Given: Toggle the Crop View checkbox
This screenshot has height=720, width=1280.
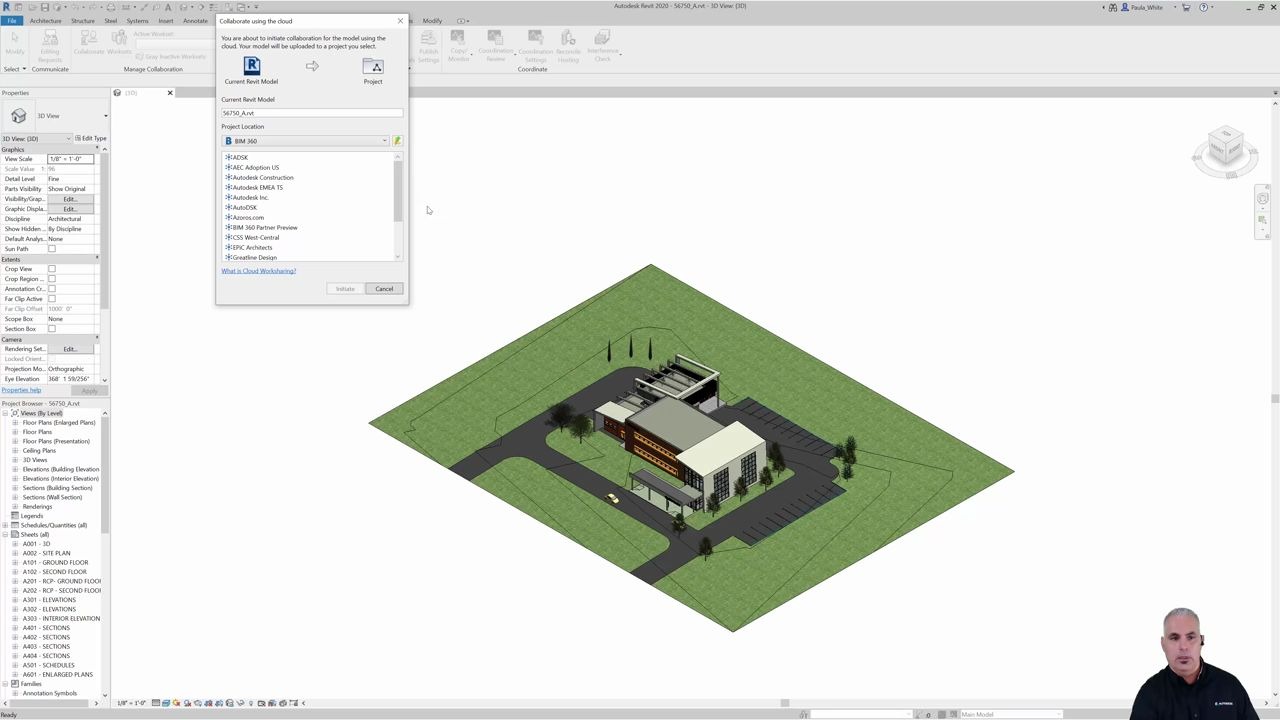Looking at the screenshot, I should 52,269.
